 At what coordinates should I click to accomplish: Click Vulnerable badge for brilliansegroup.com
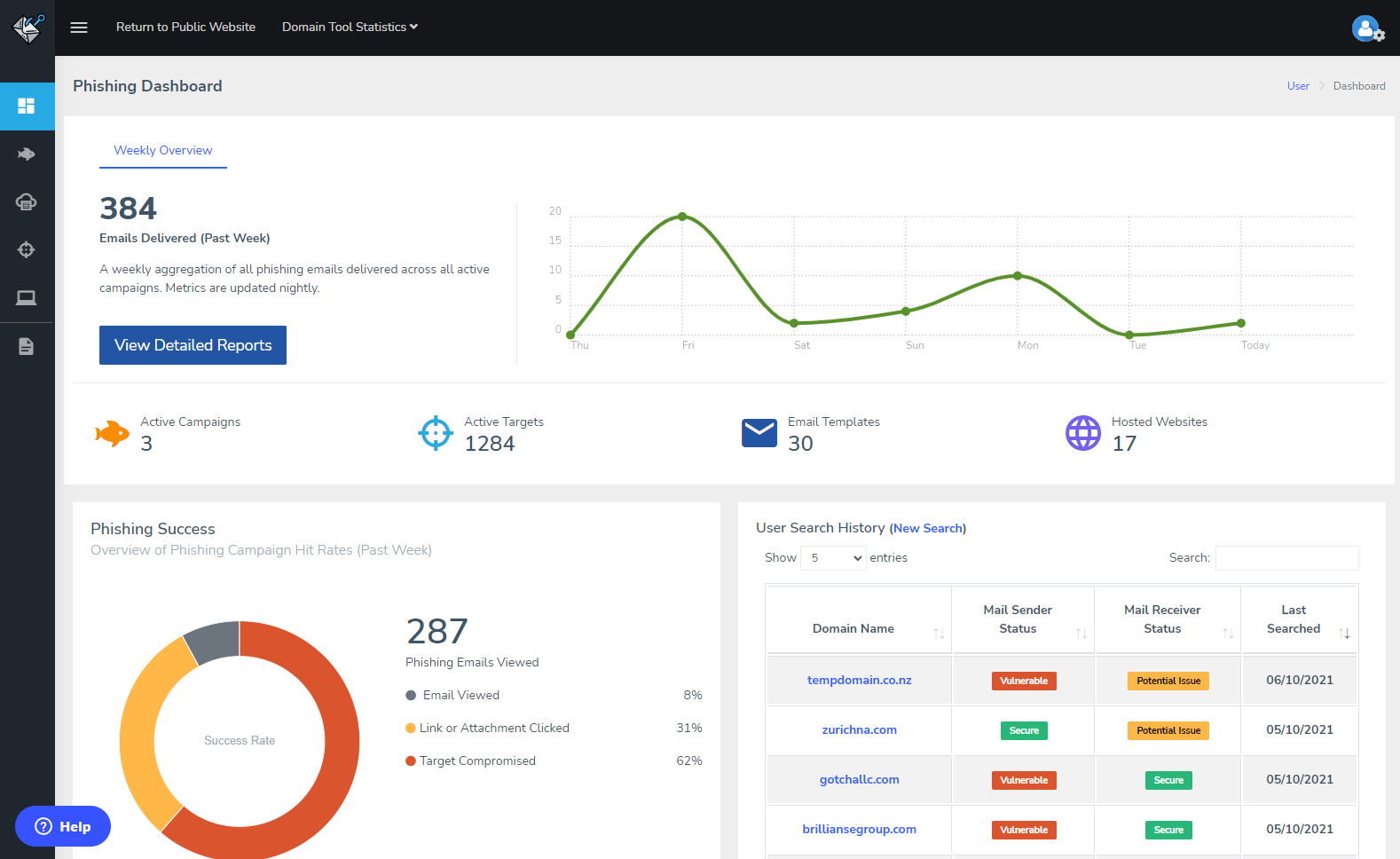click(1023, 830)
